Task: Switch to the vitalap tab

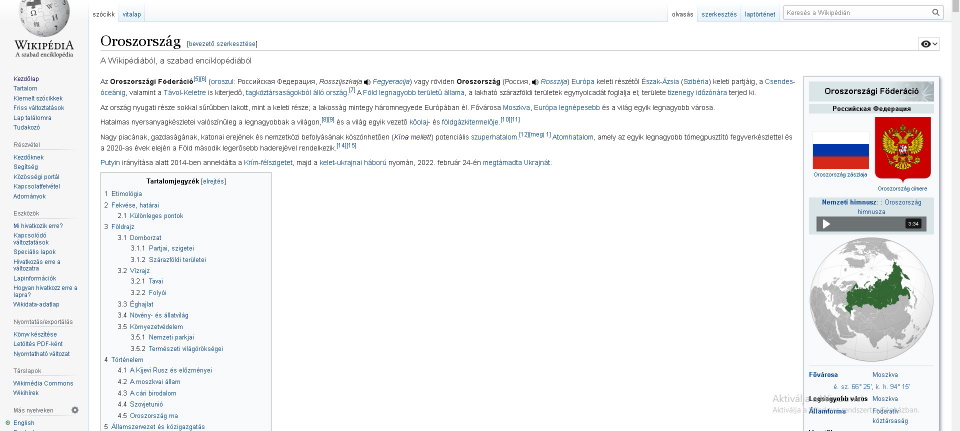Action: pyautogui.click(x=132, y=15)
